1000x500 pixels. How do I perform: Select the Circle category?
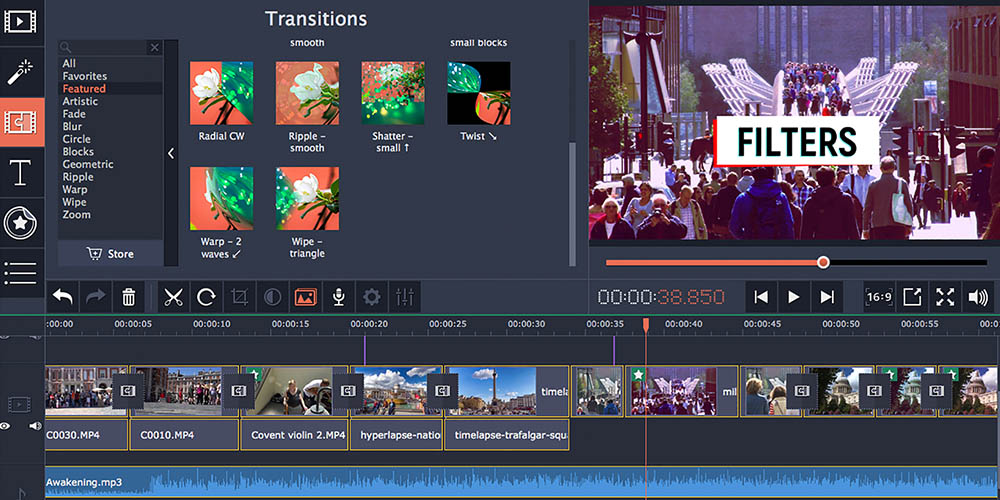pyautogui.click(x=77, y=139)
